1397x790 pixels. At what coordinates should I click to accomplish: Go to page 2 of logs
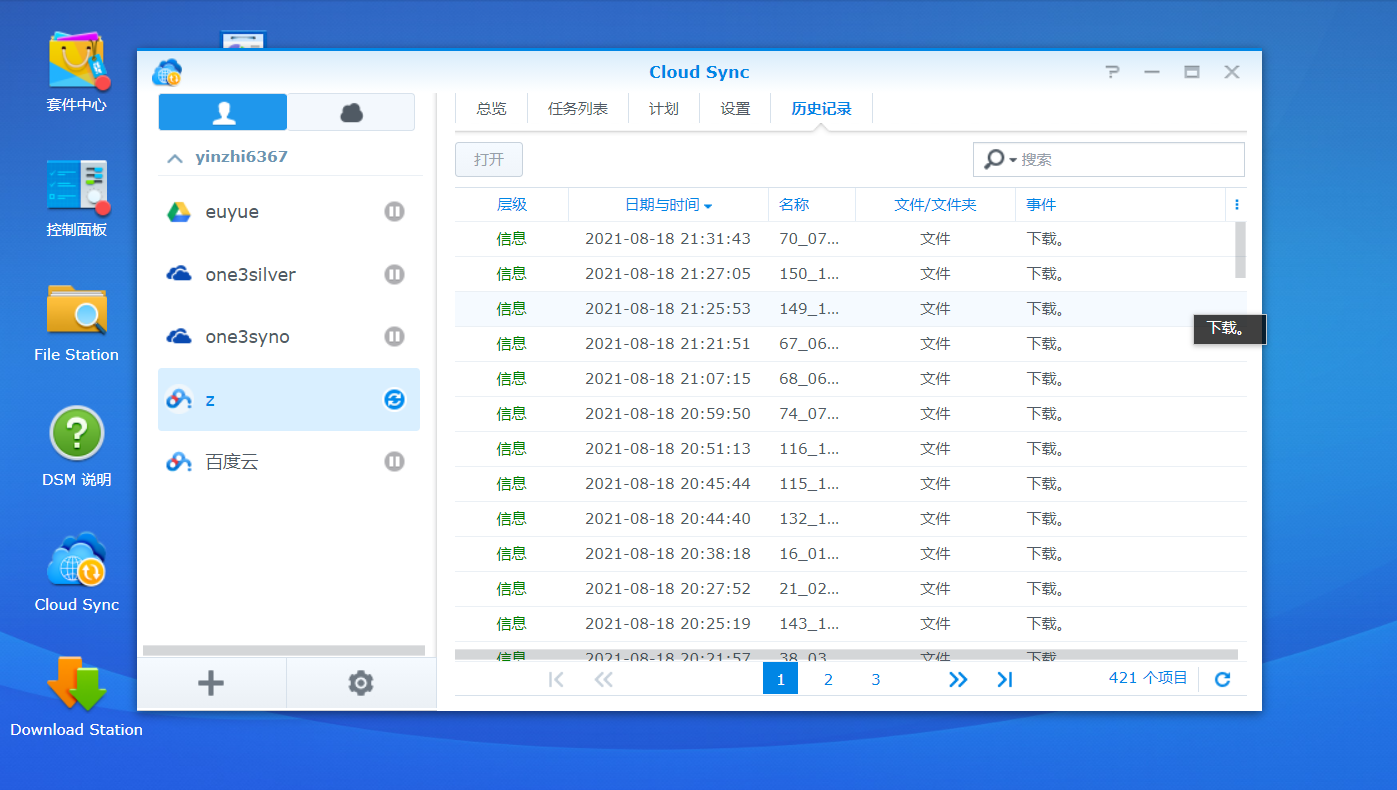pos(828,679)
